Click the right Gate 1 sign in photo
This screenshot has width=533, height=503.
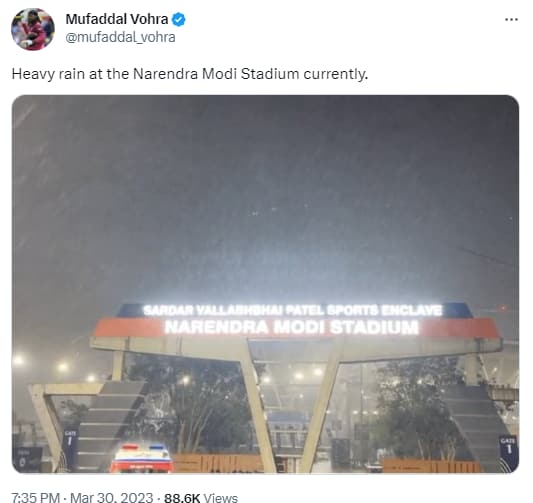509,447
